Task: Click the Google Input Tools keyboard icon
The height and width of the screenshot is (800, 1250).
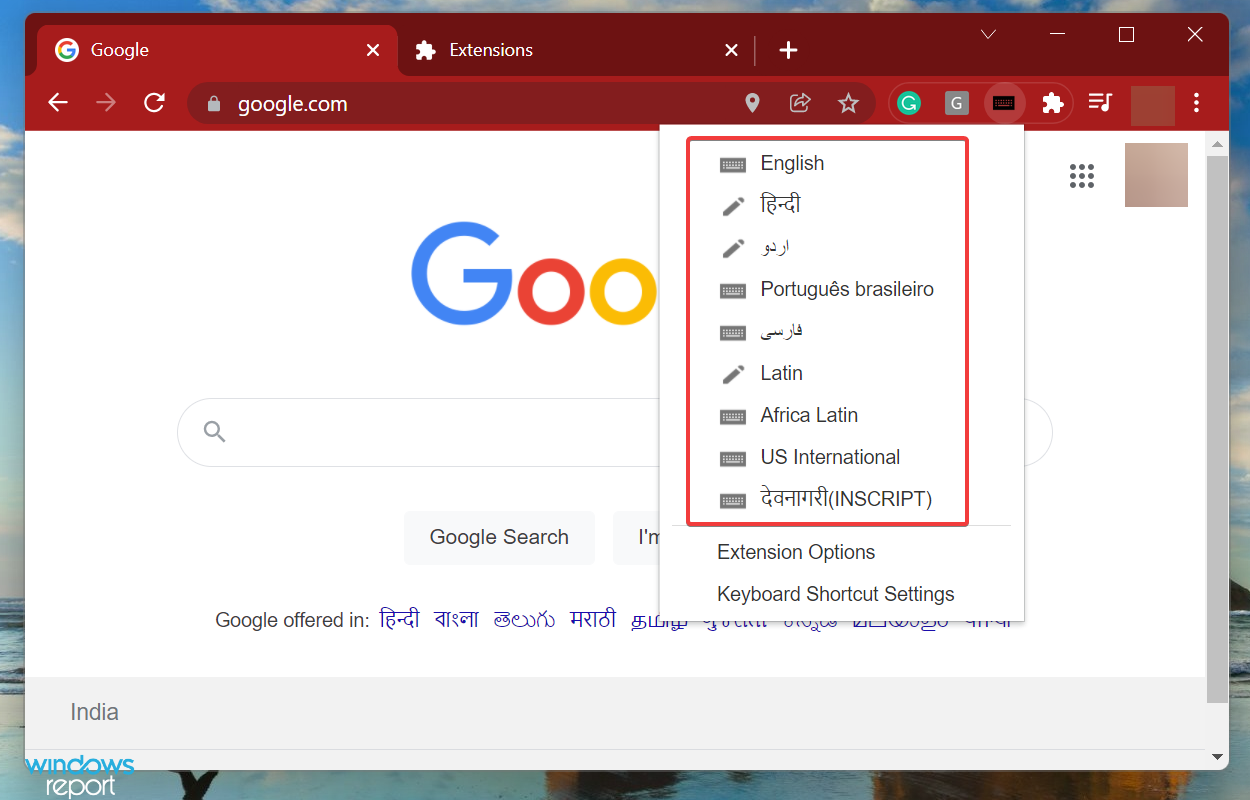Action: click(x=1005, y=103)
